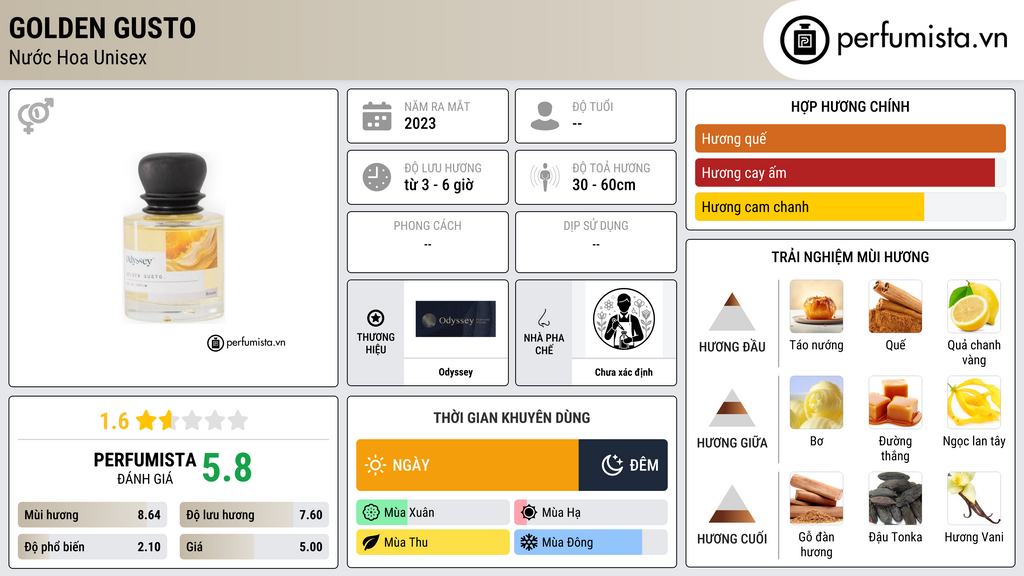Screen dimensions: 1024x576
Task: Open the Odyssey brand name link
Action: click(x=456, y=372)
